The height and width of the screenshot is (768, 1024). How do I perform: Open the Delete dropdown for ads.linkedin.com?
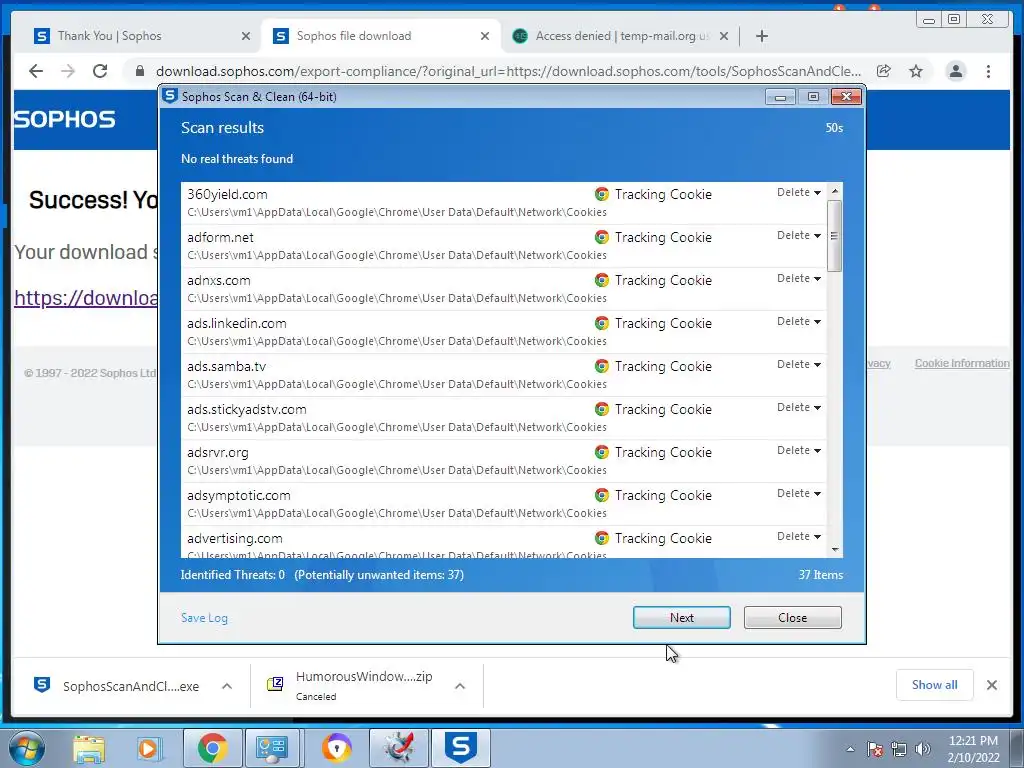coord(799,321)
